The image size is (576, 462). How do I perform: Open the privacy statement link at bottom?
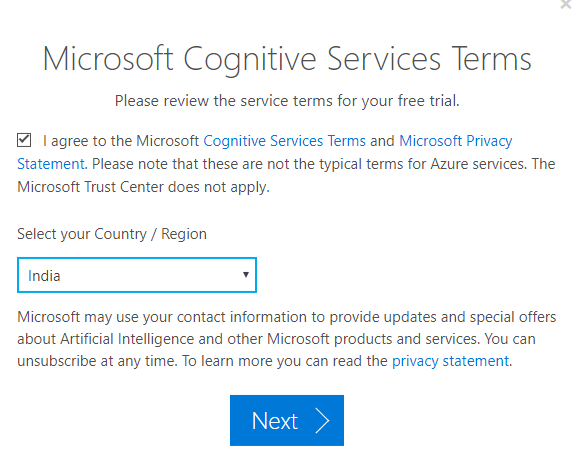(x=450, y=361)
